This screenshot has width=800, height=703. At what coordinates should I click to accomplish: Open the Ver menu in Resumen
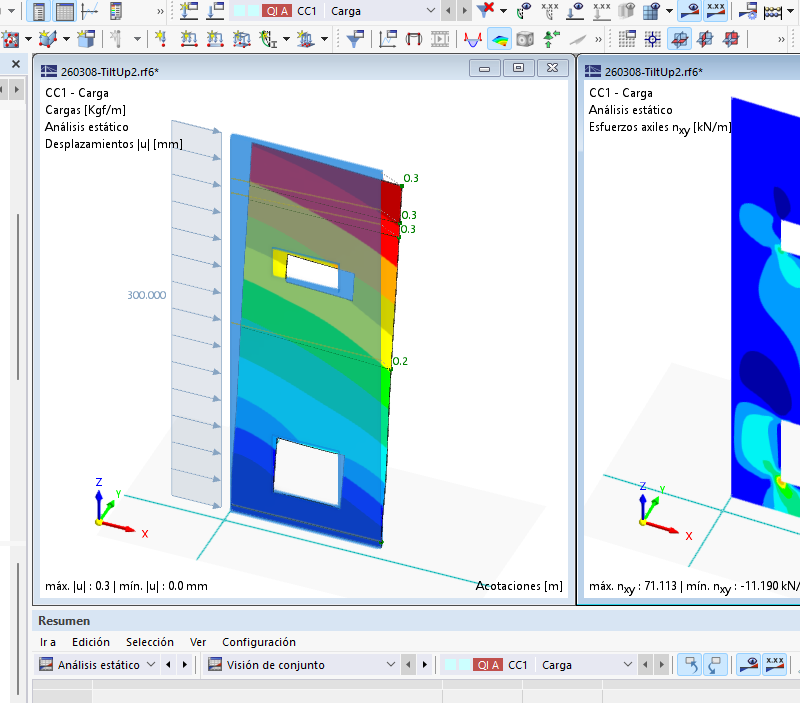coord(198,642)
